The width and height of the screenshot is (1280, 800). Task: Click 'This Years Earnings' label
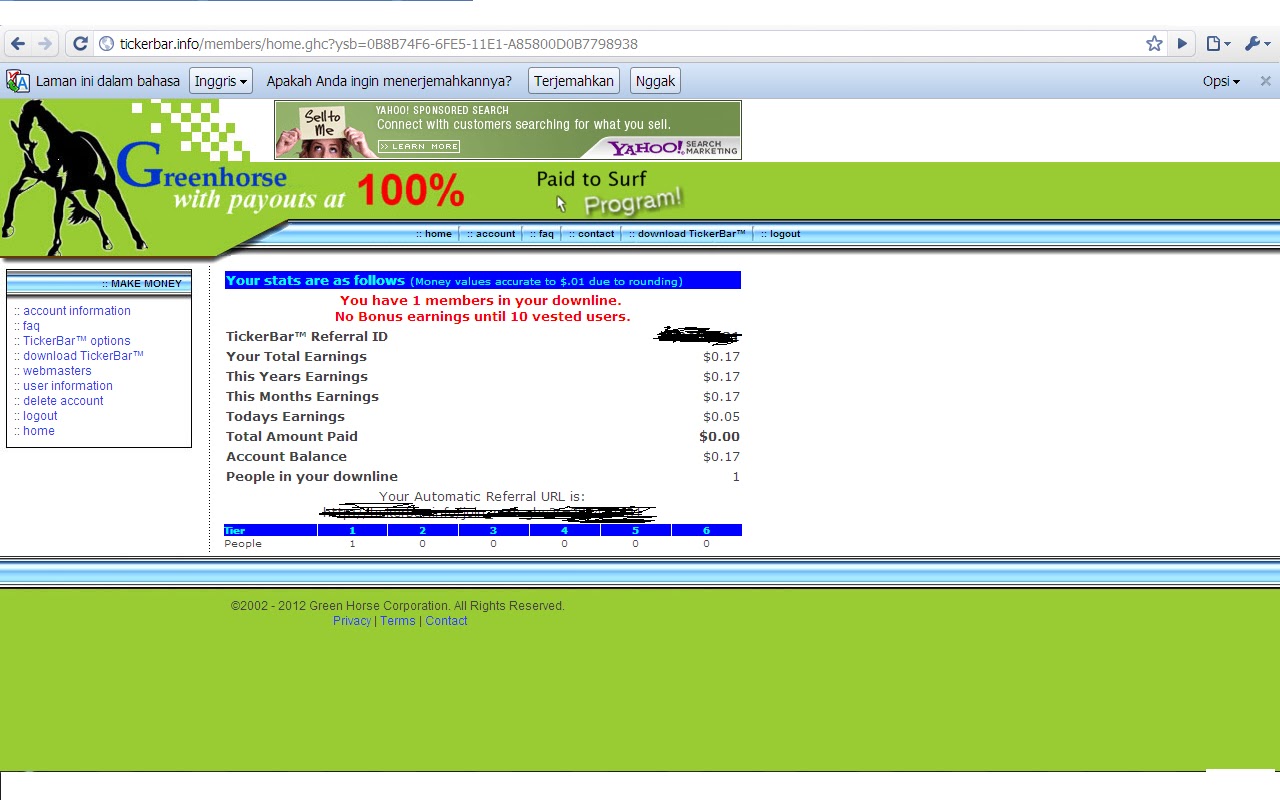coord(297,377)
